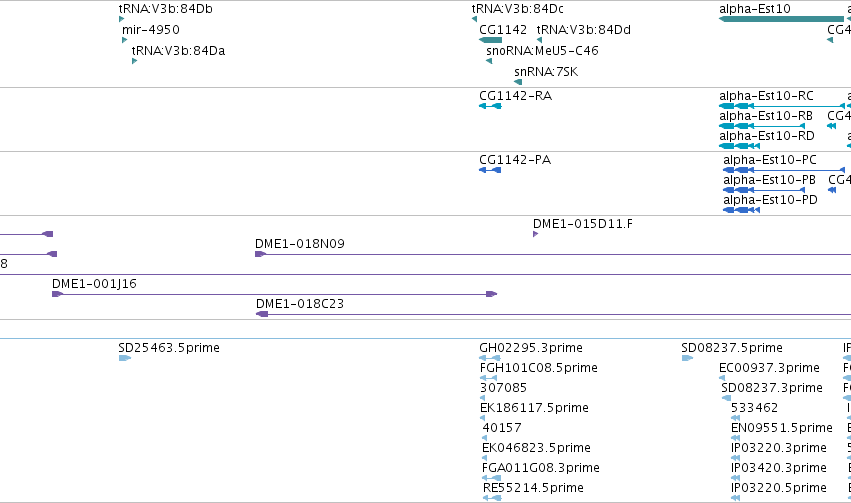The image size is (851, 503).
Task: Select the tRNA:V3b:84Da arrow glyph
Action: pyautogui.click(x=134, y=61)
